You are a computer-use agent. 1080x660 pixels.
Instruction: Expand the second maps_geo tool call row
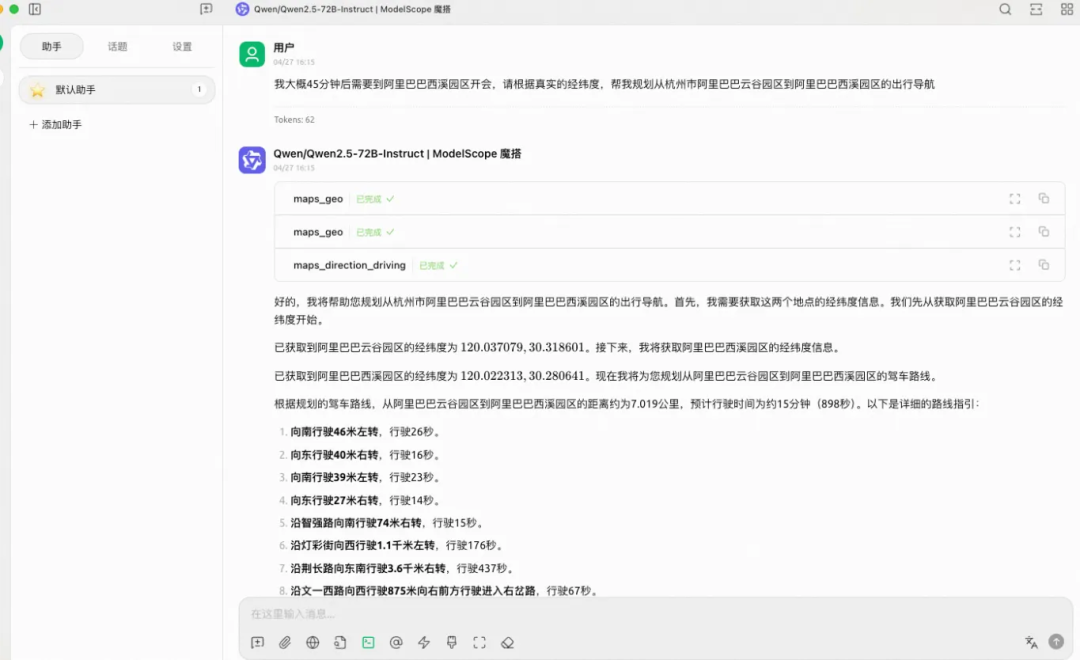tap(669, 231)
